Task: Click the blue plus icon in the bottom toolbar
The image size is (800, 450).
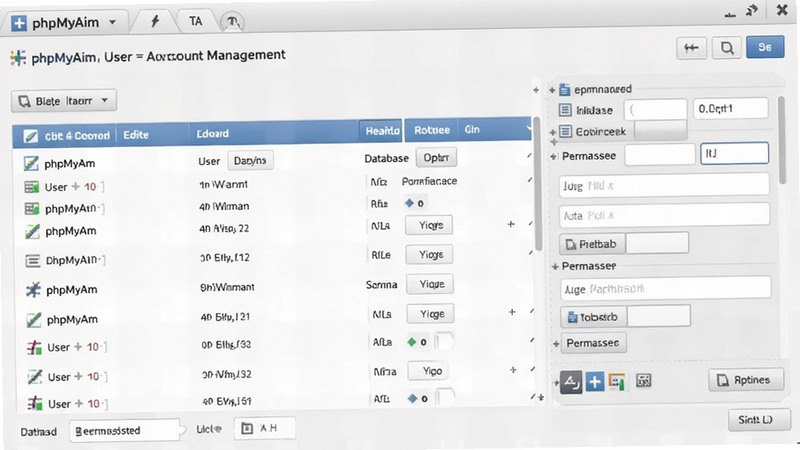Action: coord(594,382)
